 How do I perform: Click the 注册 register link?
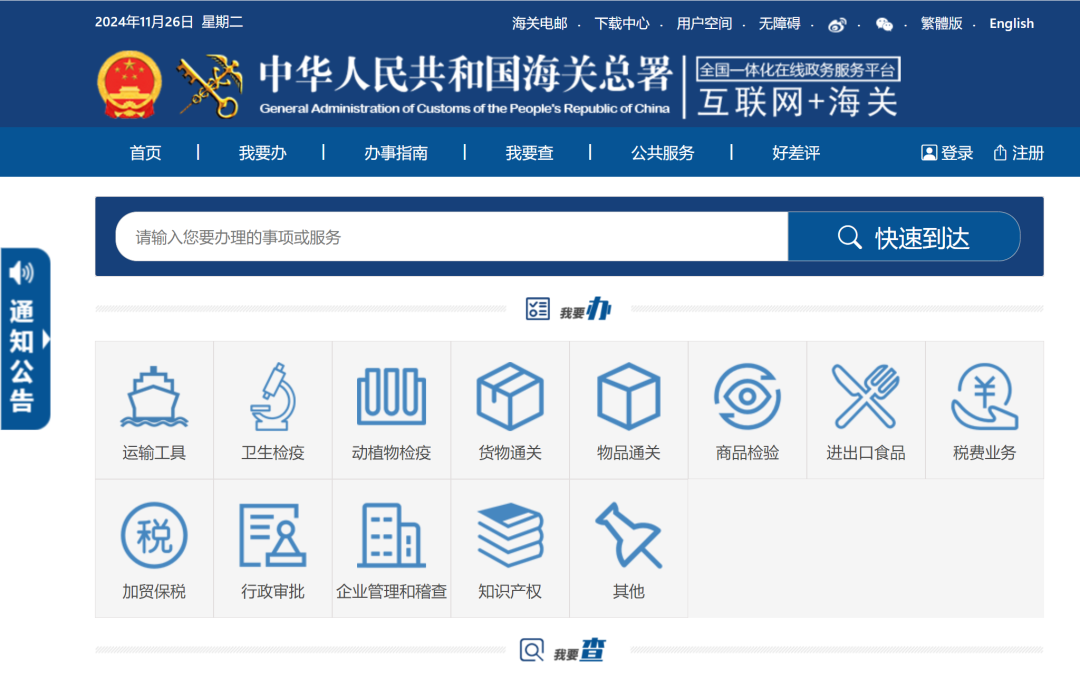click(x=1019, y=153)
